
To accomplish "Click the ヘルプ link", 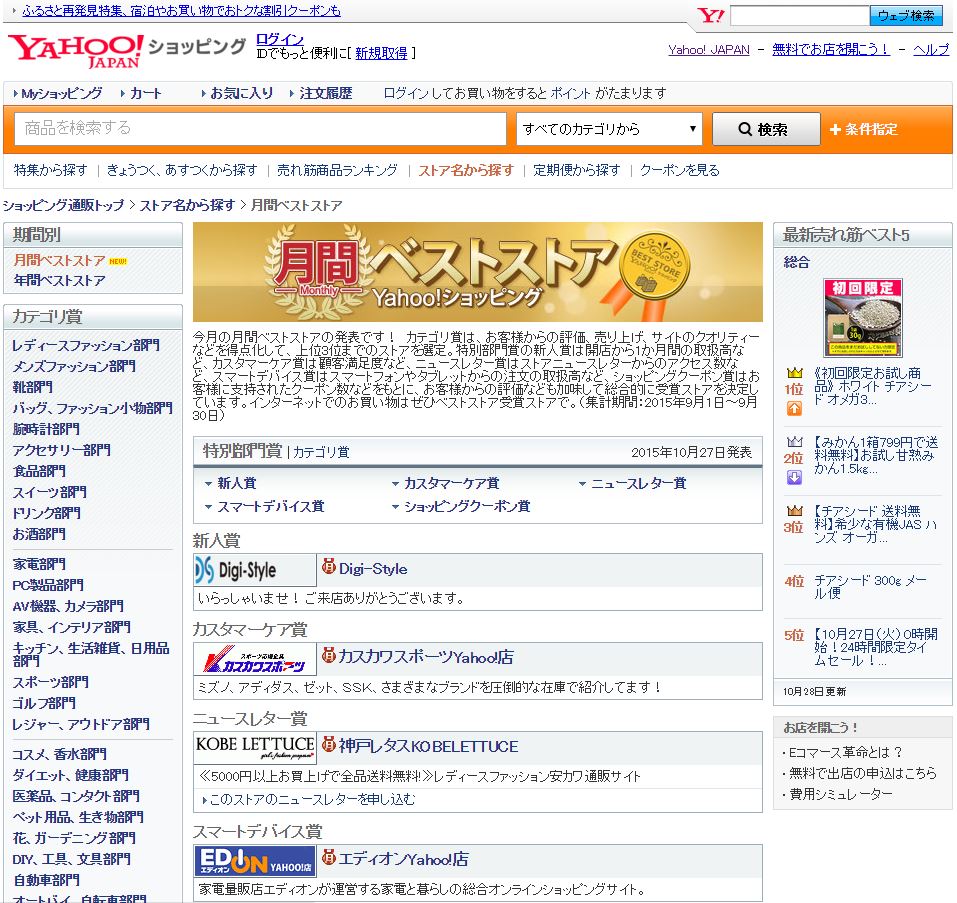I will click(x=931, y=49).
